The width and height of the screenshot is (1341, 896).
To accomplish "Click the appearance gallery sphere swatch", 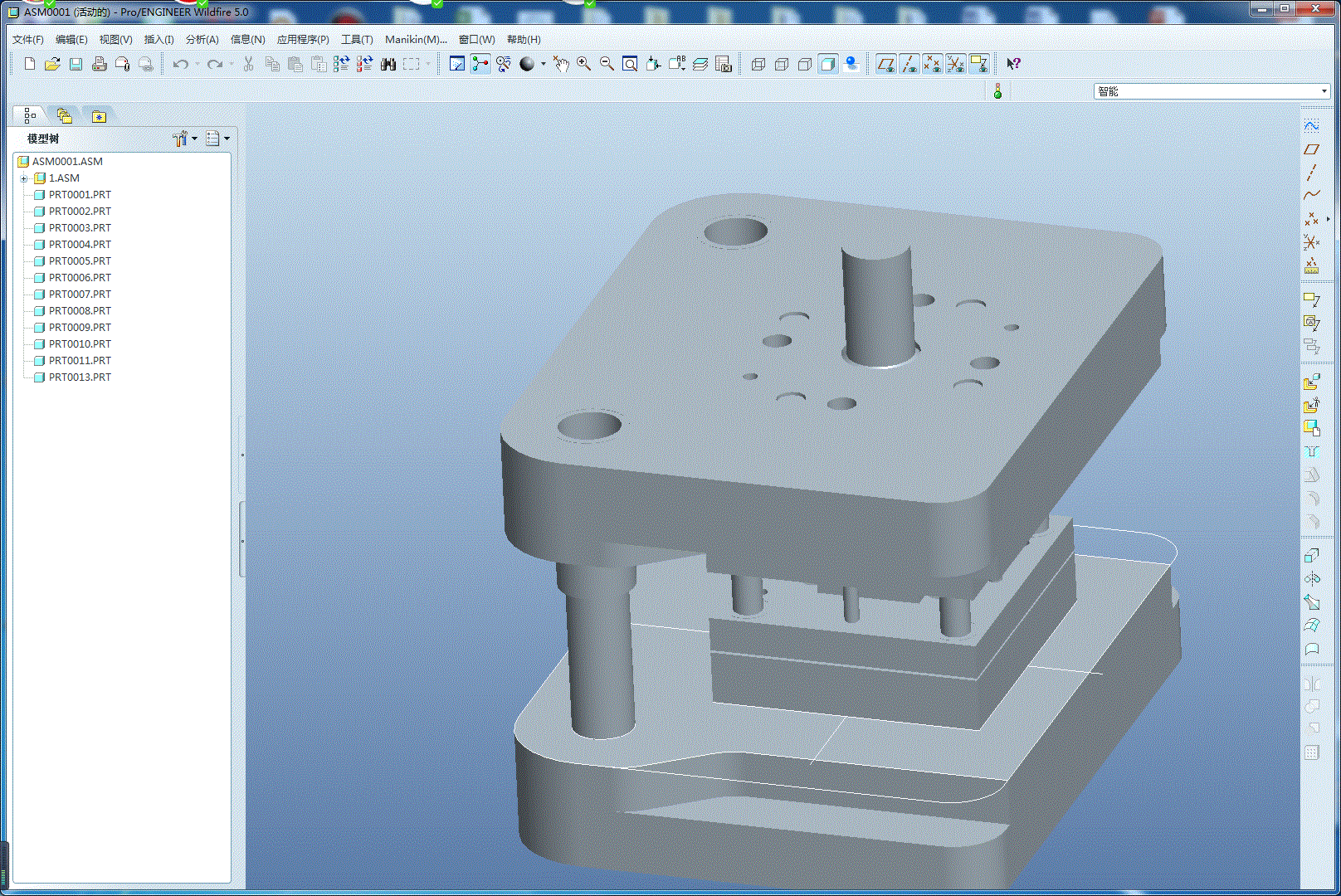I will [527, 64].
